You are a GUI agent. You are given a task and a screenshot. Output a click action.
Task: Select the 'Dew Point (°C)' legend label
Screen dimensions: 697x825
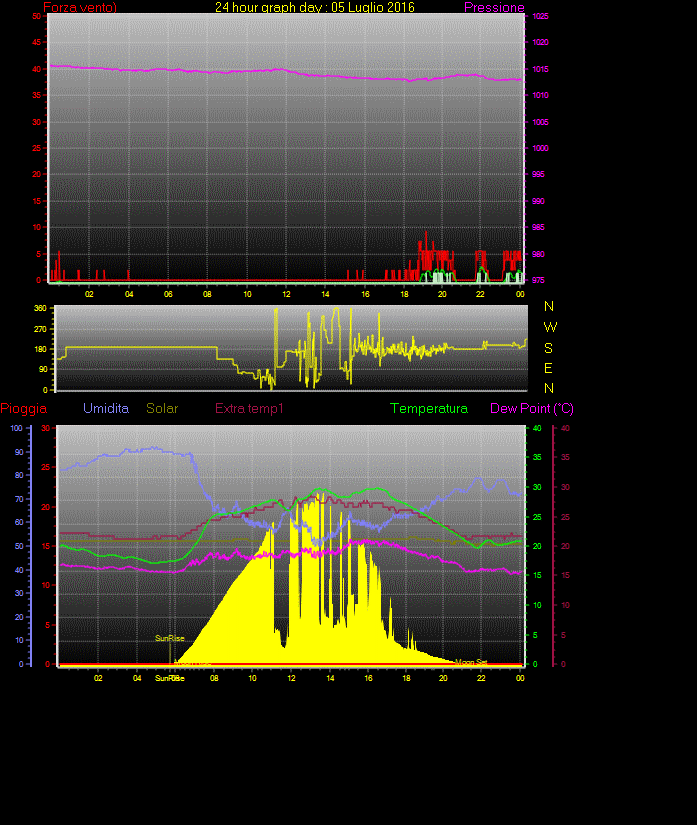point(532,409)
